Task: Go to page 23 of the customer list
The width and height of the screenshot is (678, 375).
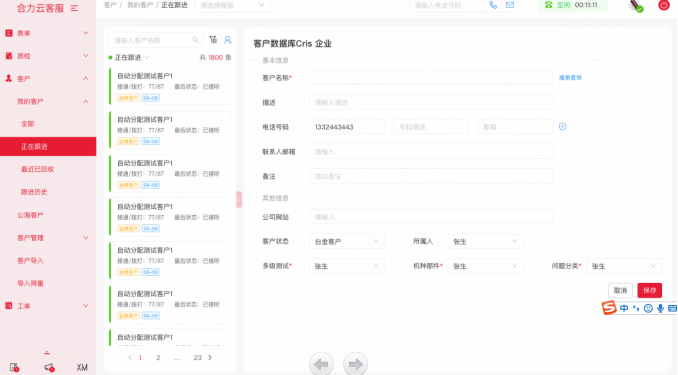Action: pos(198,358)
